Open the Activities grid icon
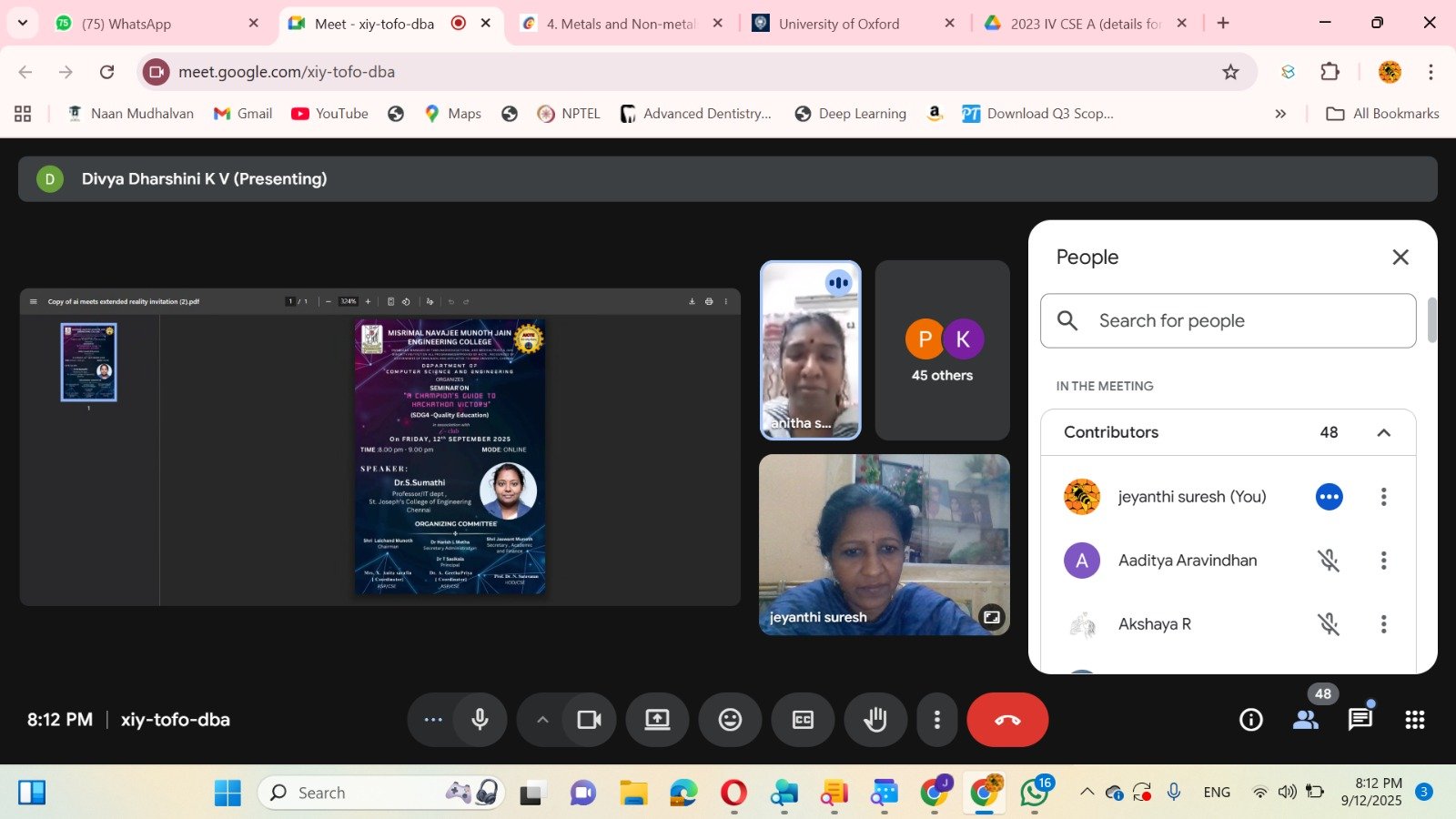Screen dimensions: 1456x819 1414,720
